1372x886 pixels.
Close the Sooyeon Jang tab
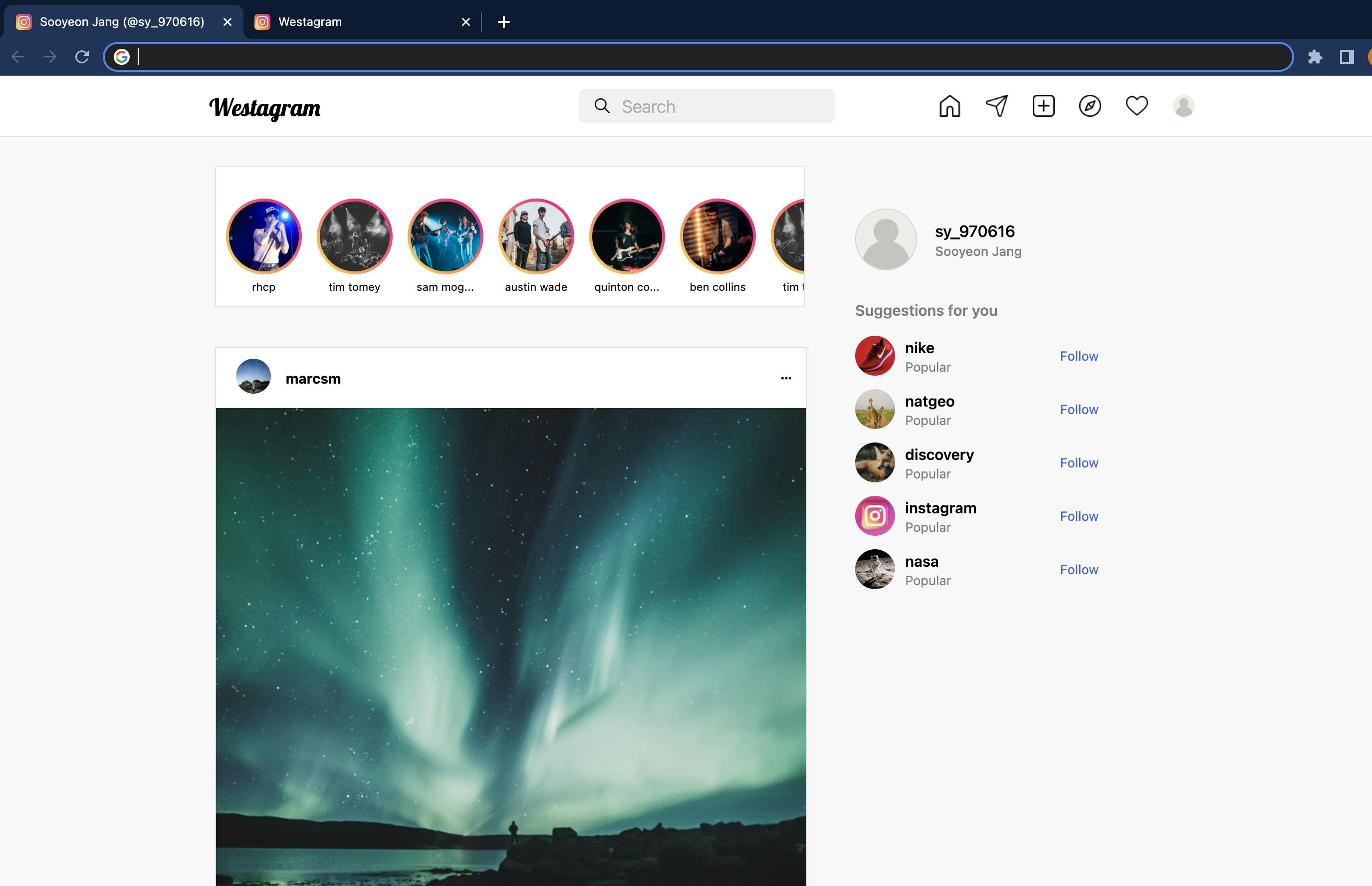tap(227, 22)
